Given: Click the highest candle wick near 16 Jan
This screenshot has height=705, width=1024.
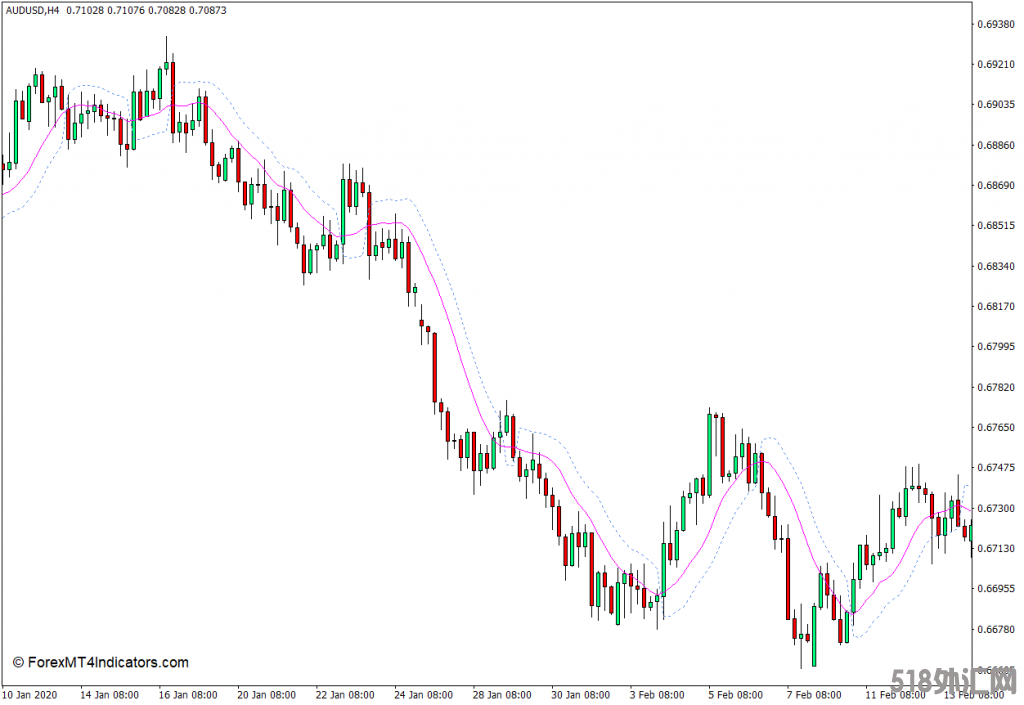Looking at the screenshot, I should click(x=166, y=45).
